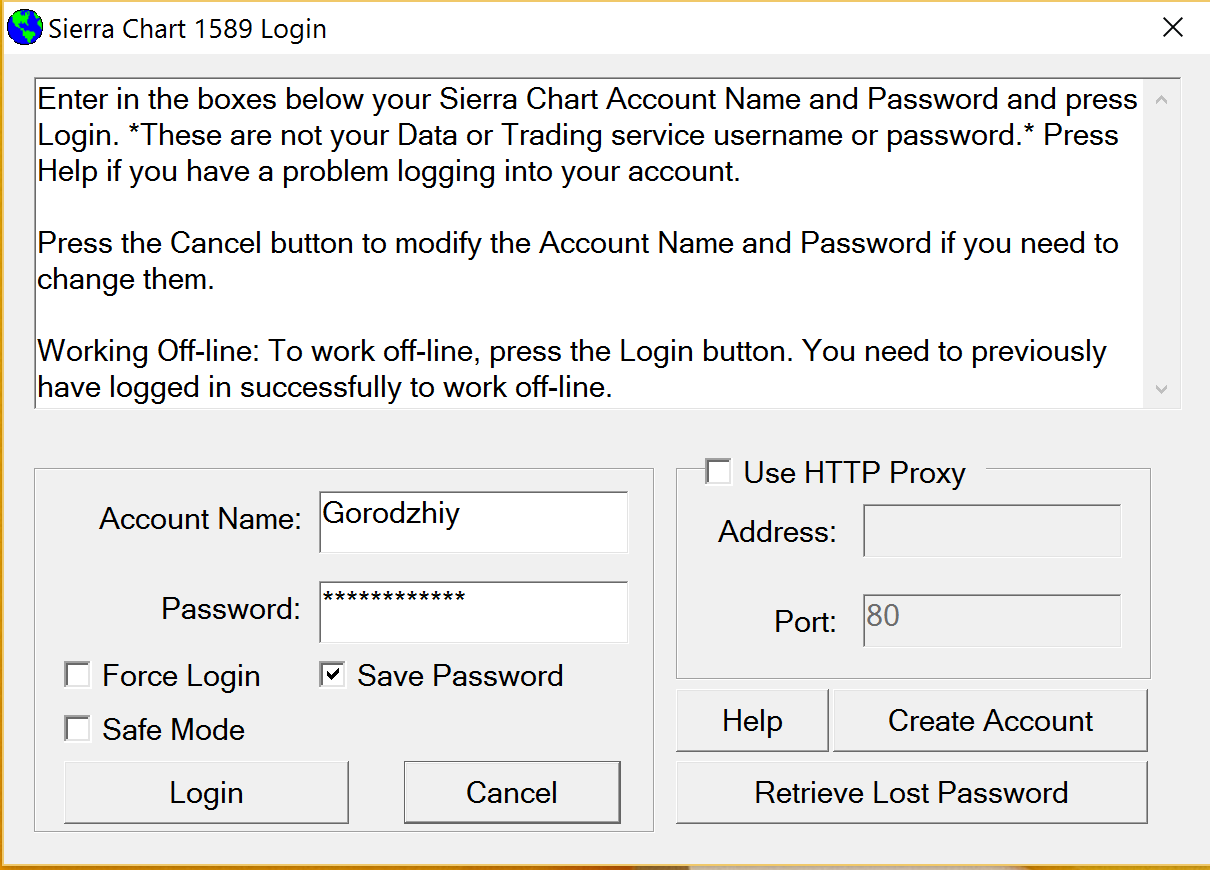Image resolution: width=1210 pixels, height=870 pixels.
Task: Click the instructions text box
Action: point(590,243)
